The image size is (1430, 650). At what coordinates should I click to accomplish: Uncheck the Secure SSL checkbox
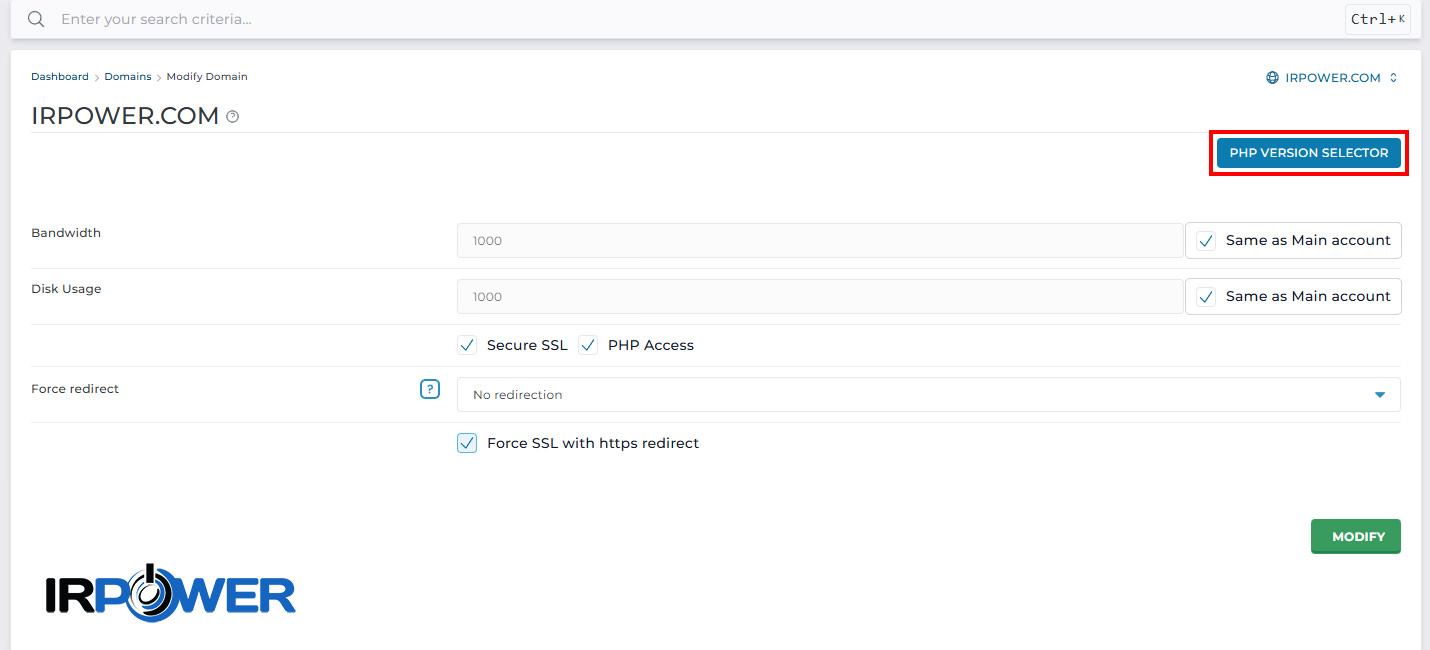click(x=467, y=345)
